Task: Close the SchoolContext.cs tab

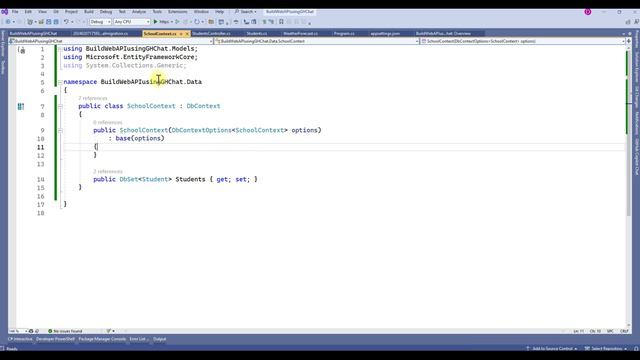Action: [187, 34]
